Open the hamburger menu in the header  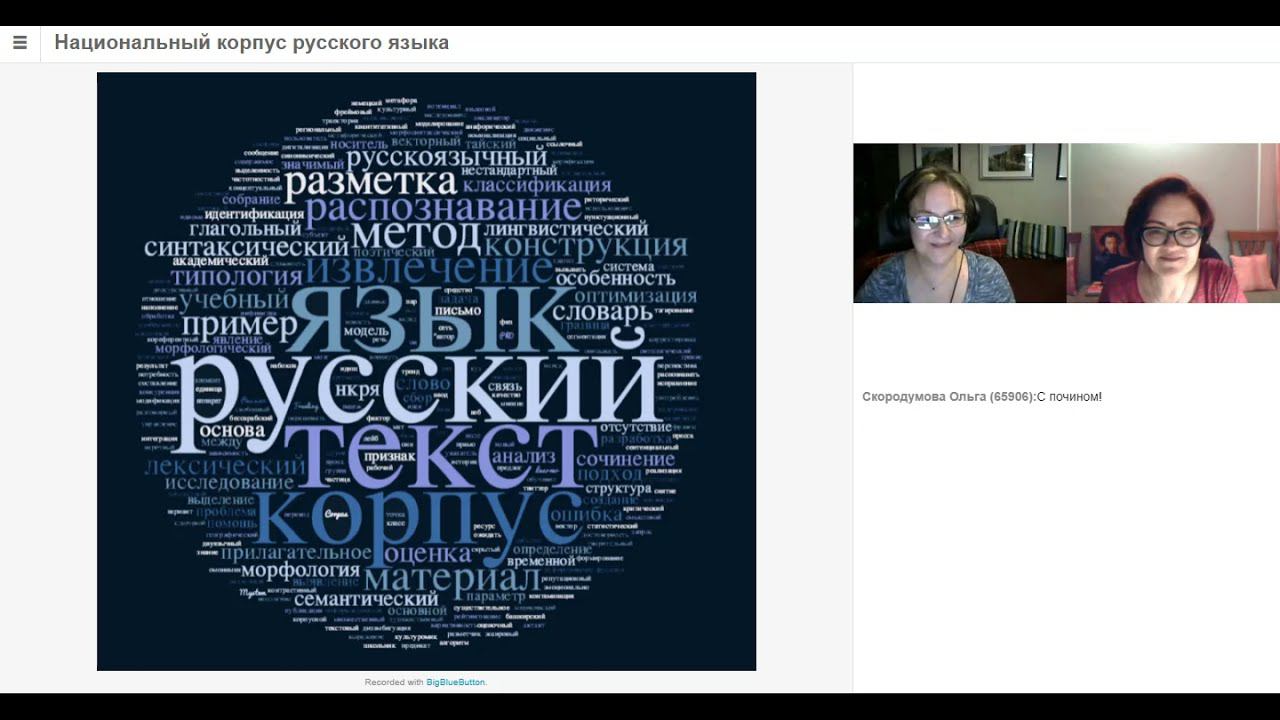pyautogui.click(x=19, y=43)
